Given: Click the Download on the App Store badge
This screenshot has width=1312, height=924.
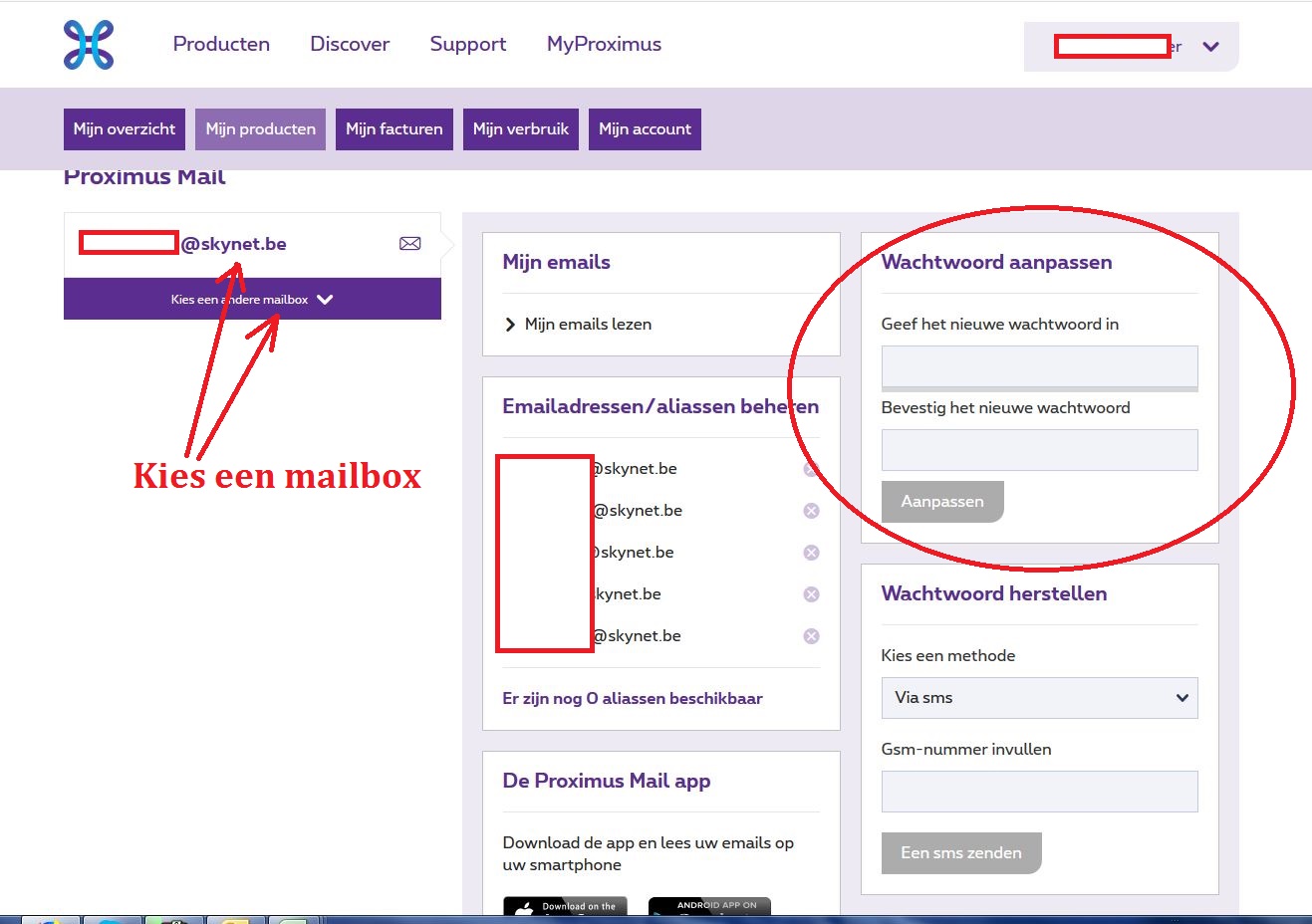Looking at the screenshot, I should (564, 907).
